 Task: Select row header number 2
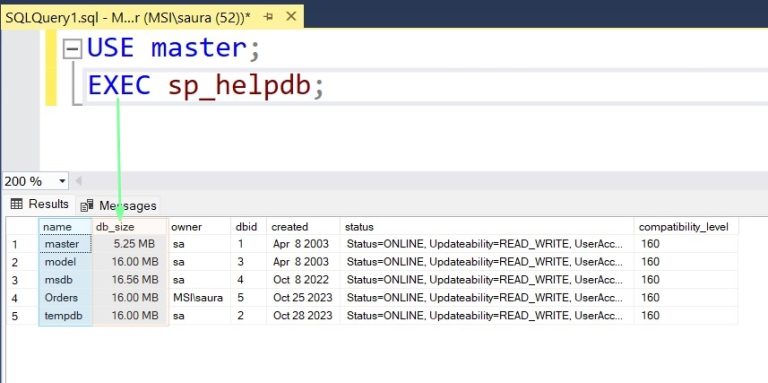(x=23, y=262)
